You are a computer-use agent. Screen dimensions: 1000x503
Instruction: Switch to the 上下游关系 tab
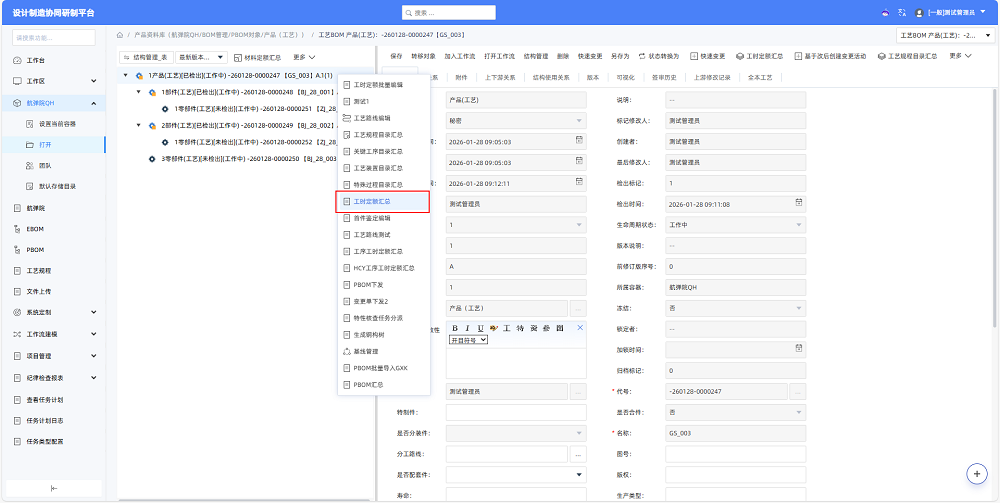tap(499, 77)
